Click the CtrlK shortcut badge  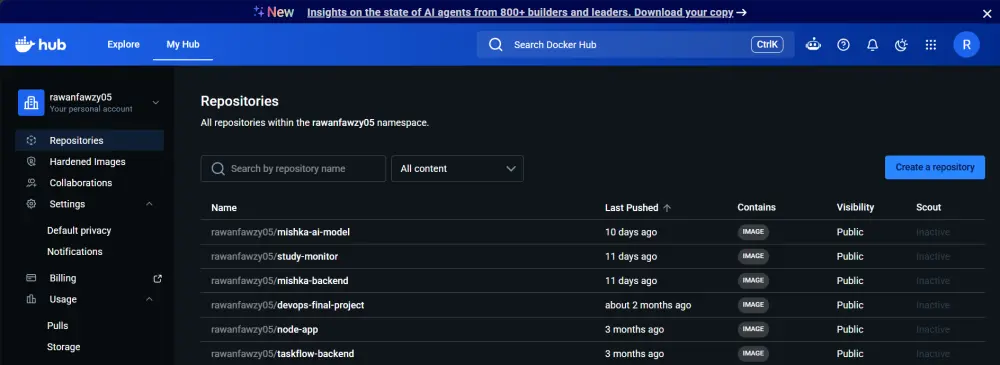pos(767,45)
